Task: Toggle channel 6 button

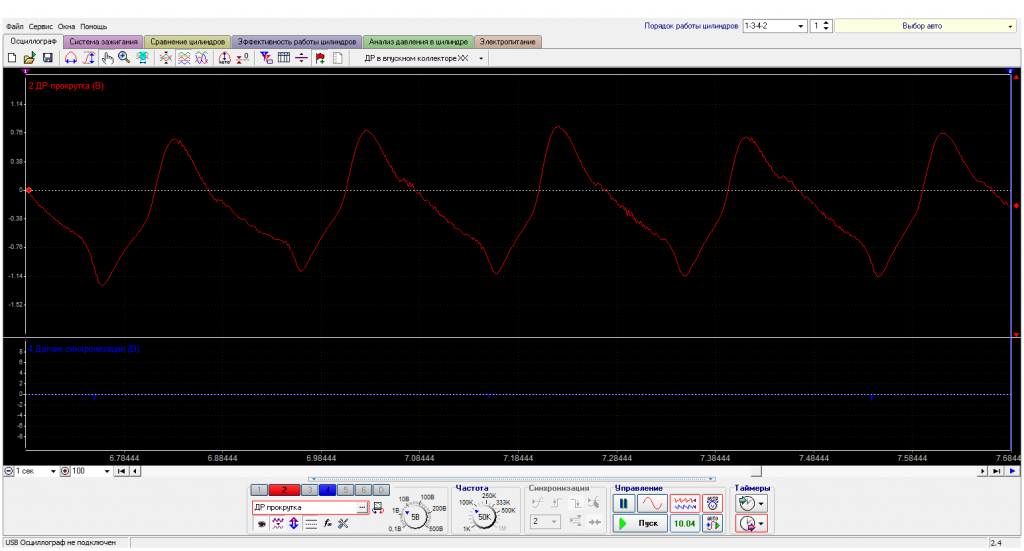Action: [x=363, y=490]
